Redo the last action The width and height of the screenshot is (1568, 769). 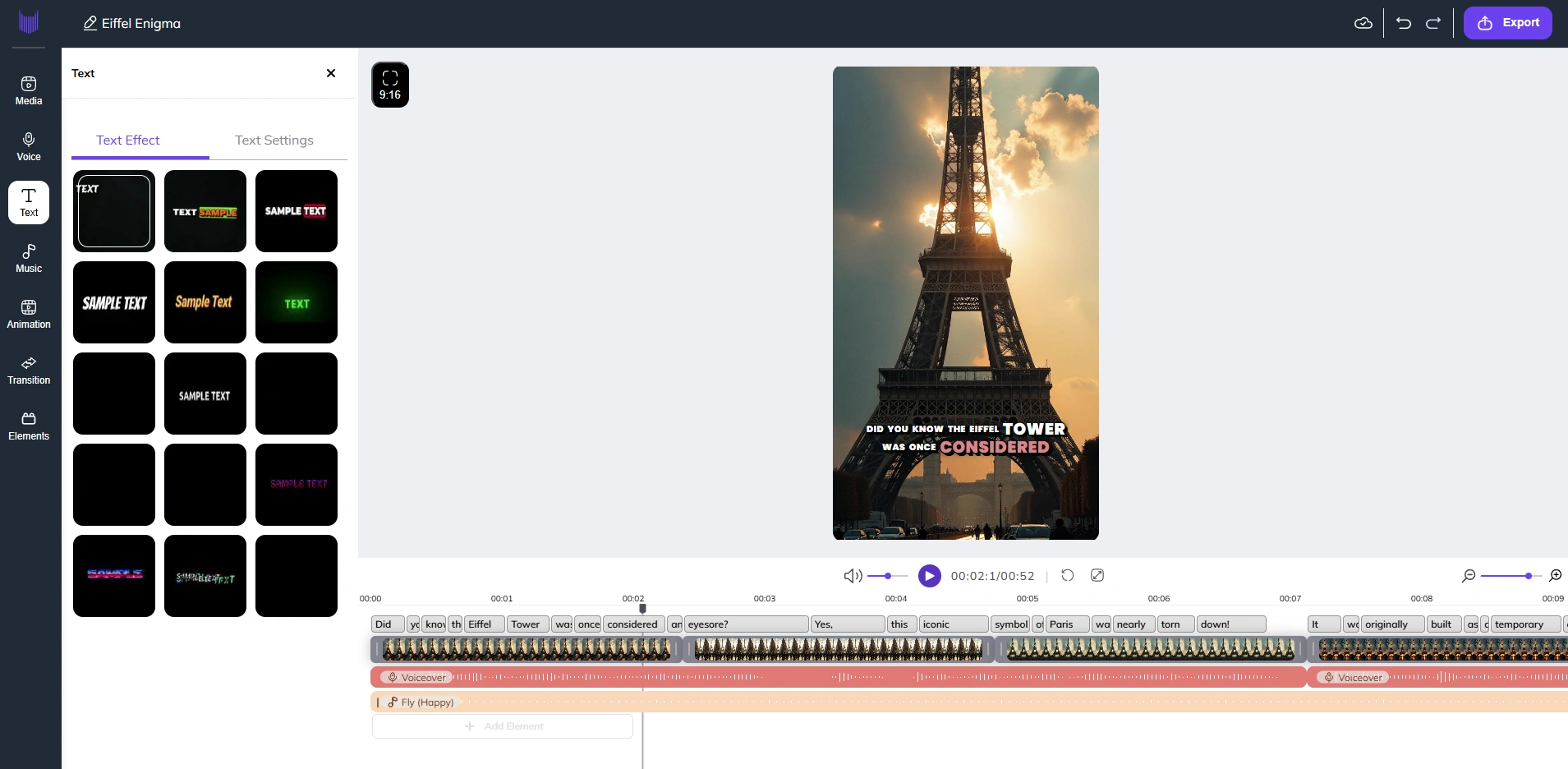[x=1433, y=23]
